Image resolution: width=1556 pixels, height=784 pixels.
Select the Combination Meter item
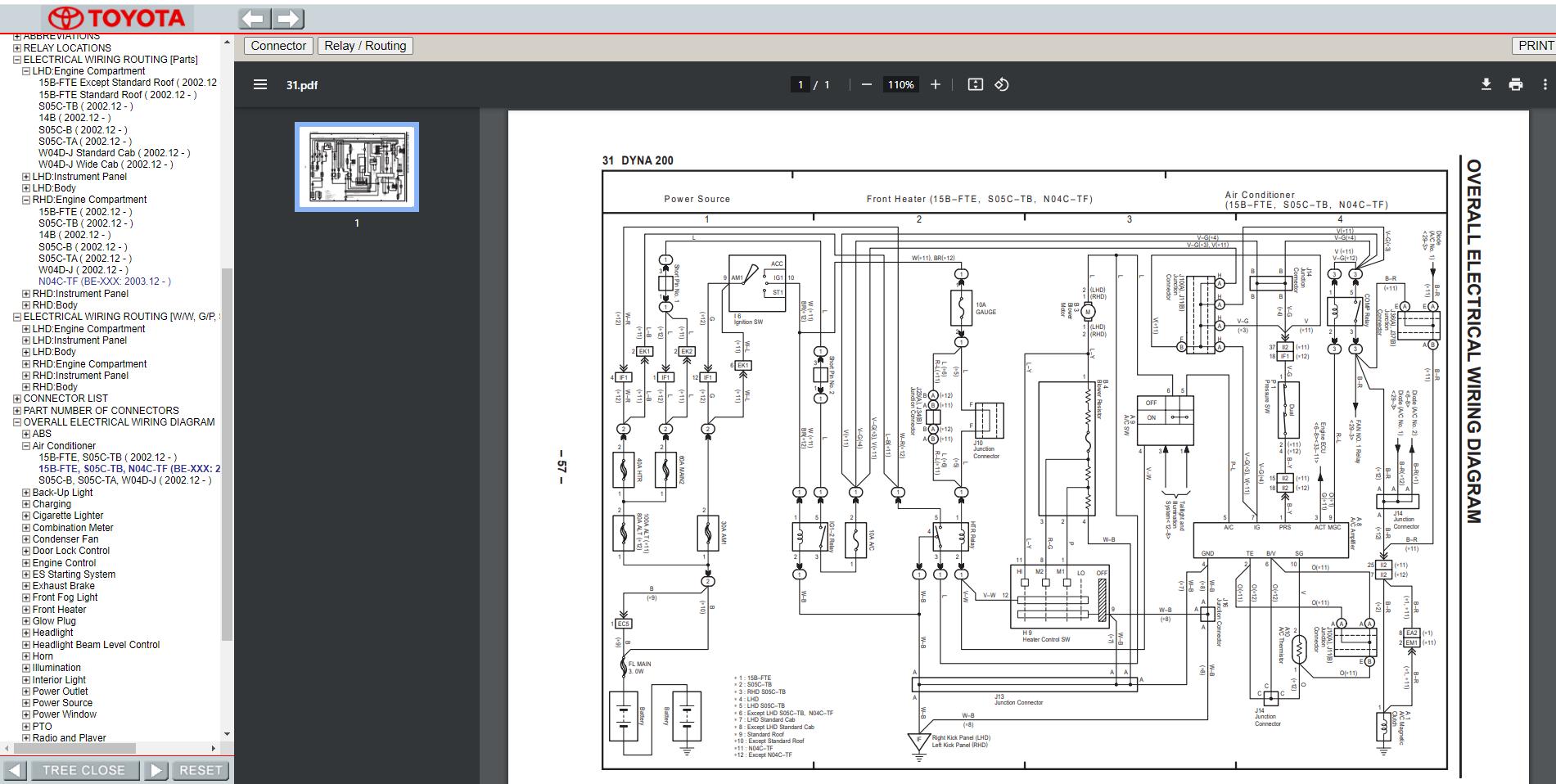[x=73, y=528]
